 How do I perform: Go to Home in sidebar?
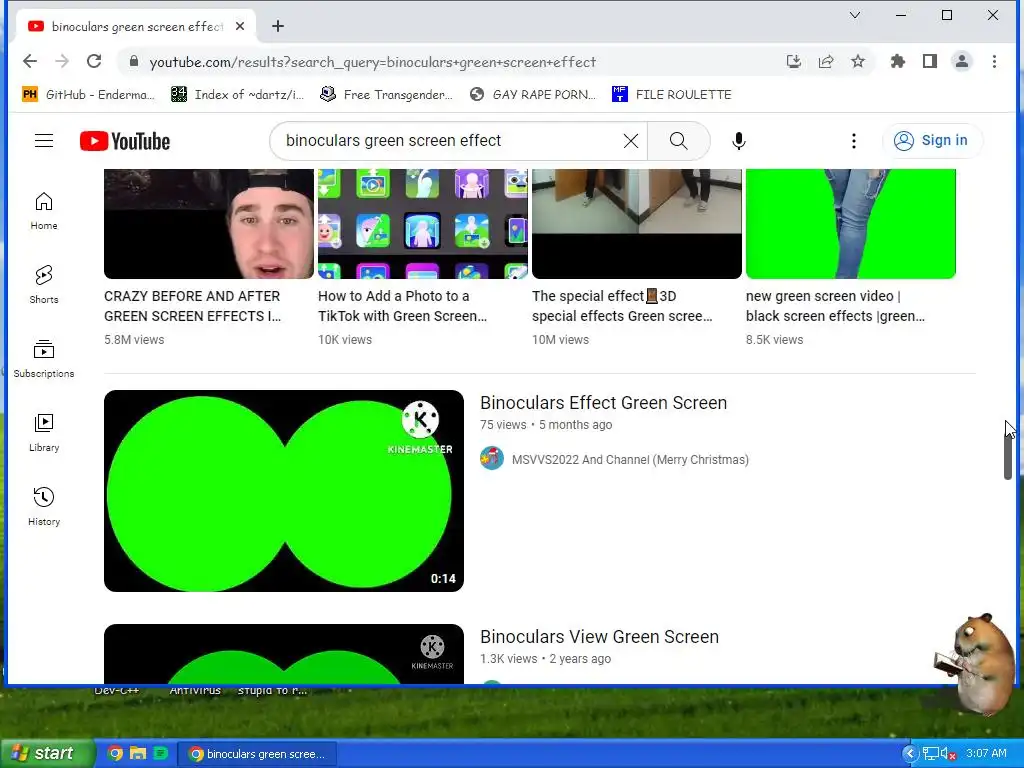click(x=44, y=211)
